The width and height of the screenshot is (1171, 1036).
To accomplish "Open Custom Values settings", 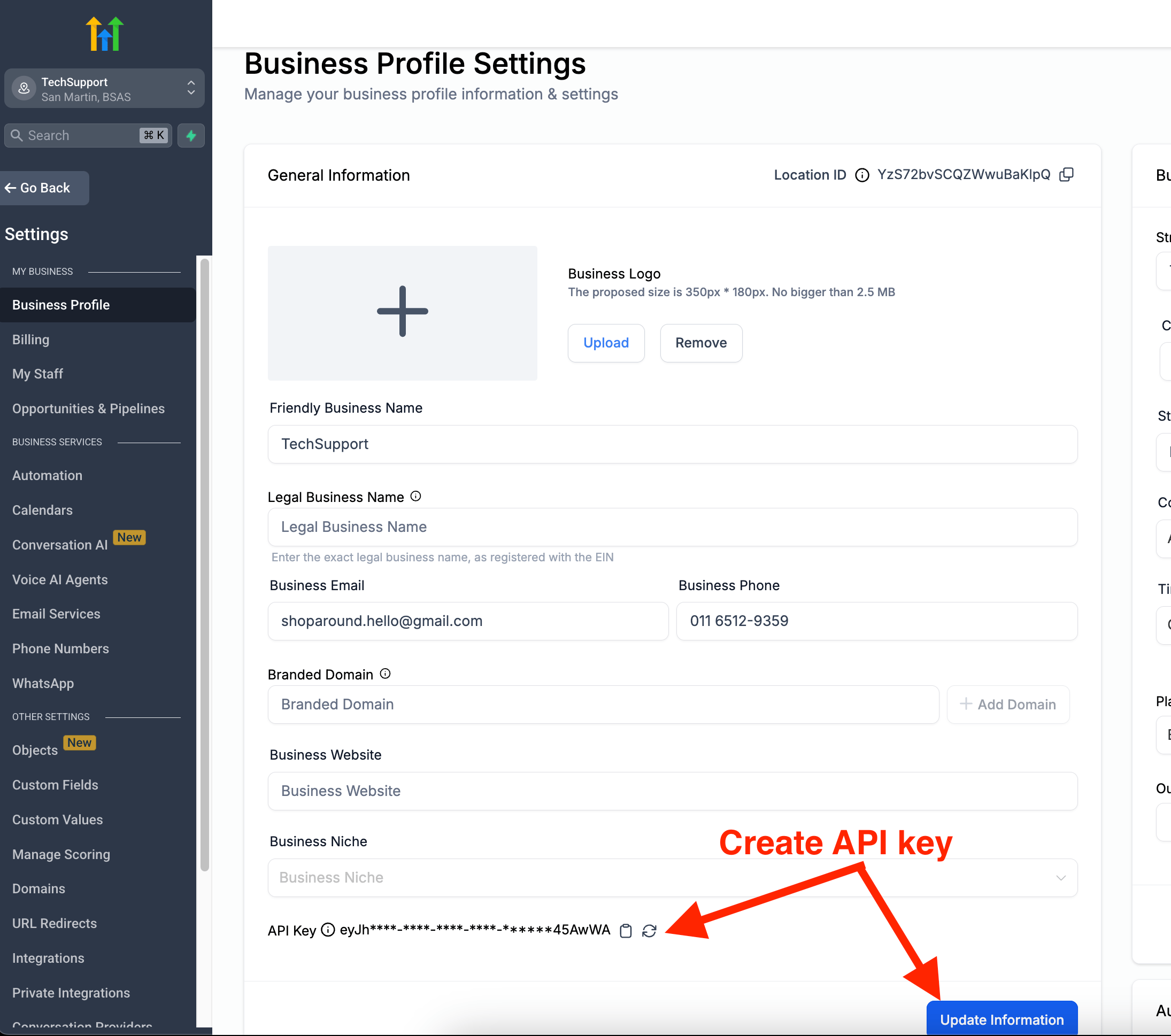I will click(x=58, y=819).
